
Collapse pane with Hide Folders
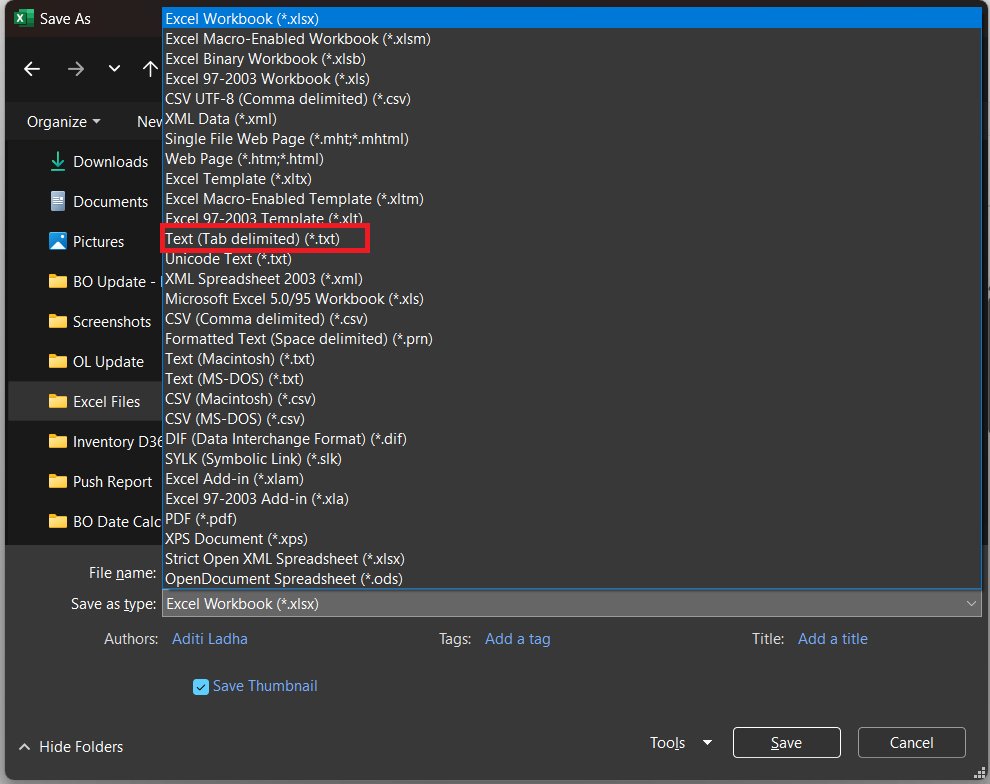[x=71, y=747]
